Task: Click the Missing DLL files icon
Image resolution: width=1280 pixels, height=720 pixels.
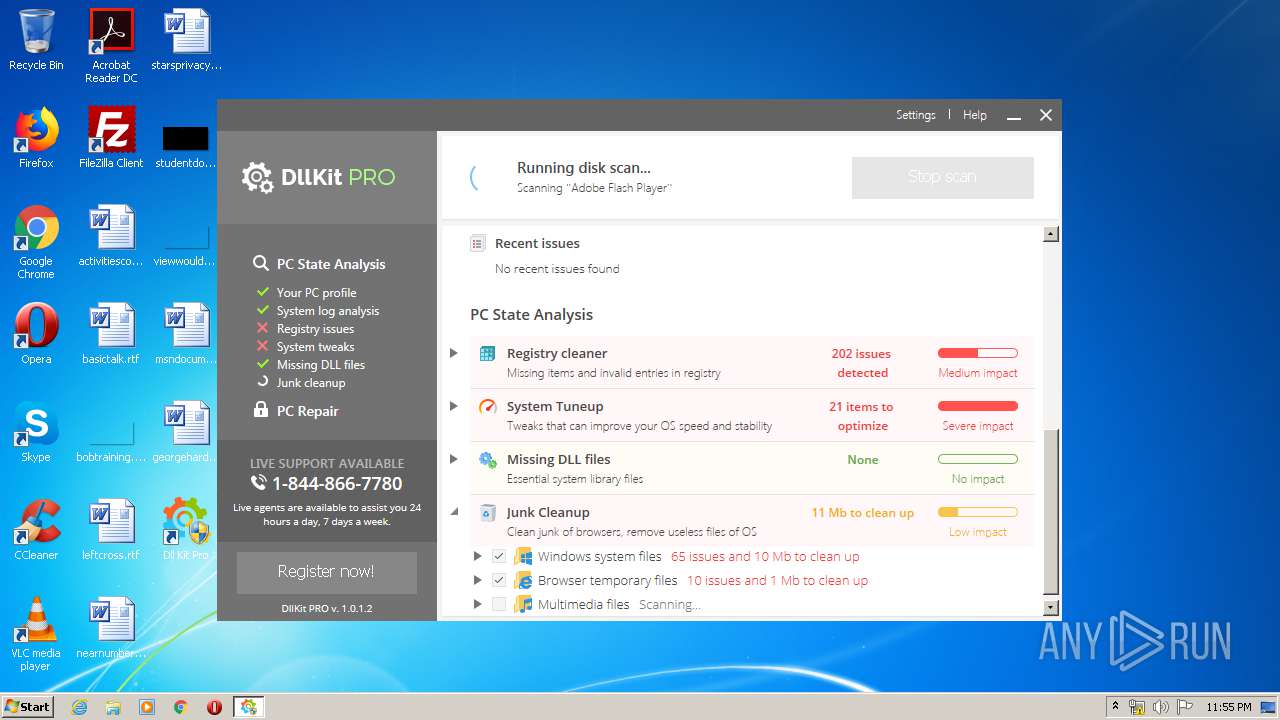Action: click(x=487, y=459)
